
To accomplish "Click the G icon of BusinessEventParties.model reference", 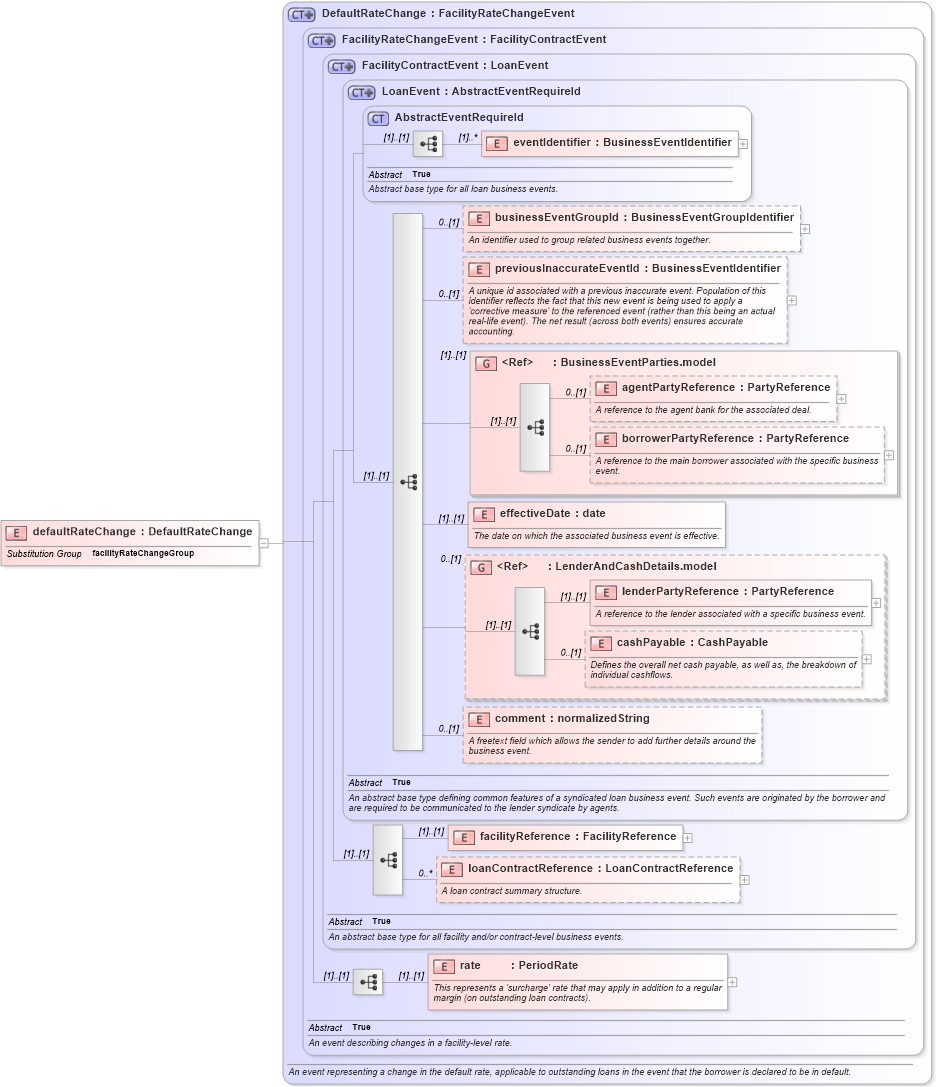I will tap(485, 362).
